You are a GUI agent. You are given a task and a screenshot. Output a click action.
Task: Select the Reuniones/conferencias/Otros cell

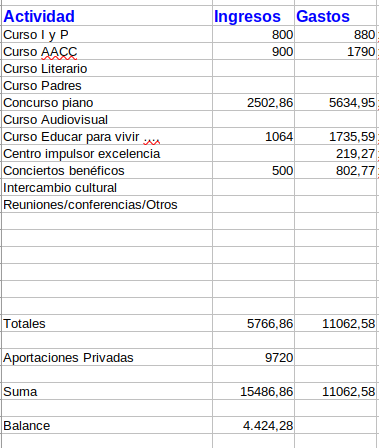pyautogui.click(x=107, y=204)
